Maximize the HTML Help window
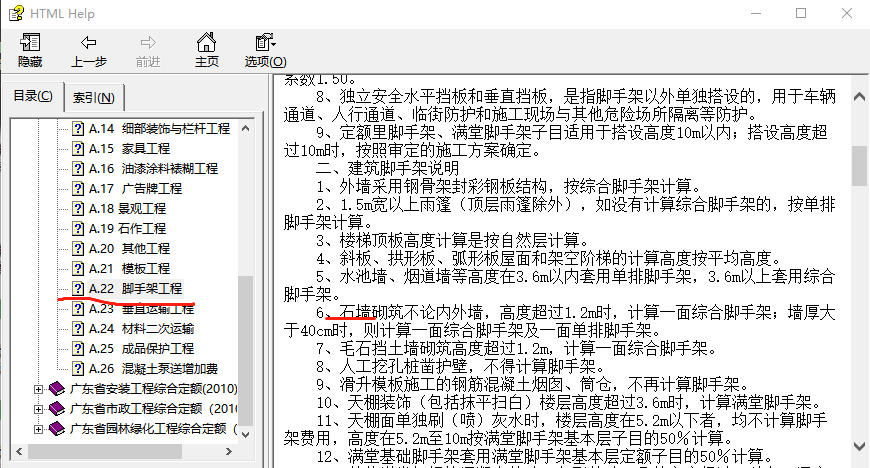Screen dimensions: 870x468 801,13
